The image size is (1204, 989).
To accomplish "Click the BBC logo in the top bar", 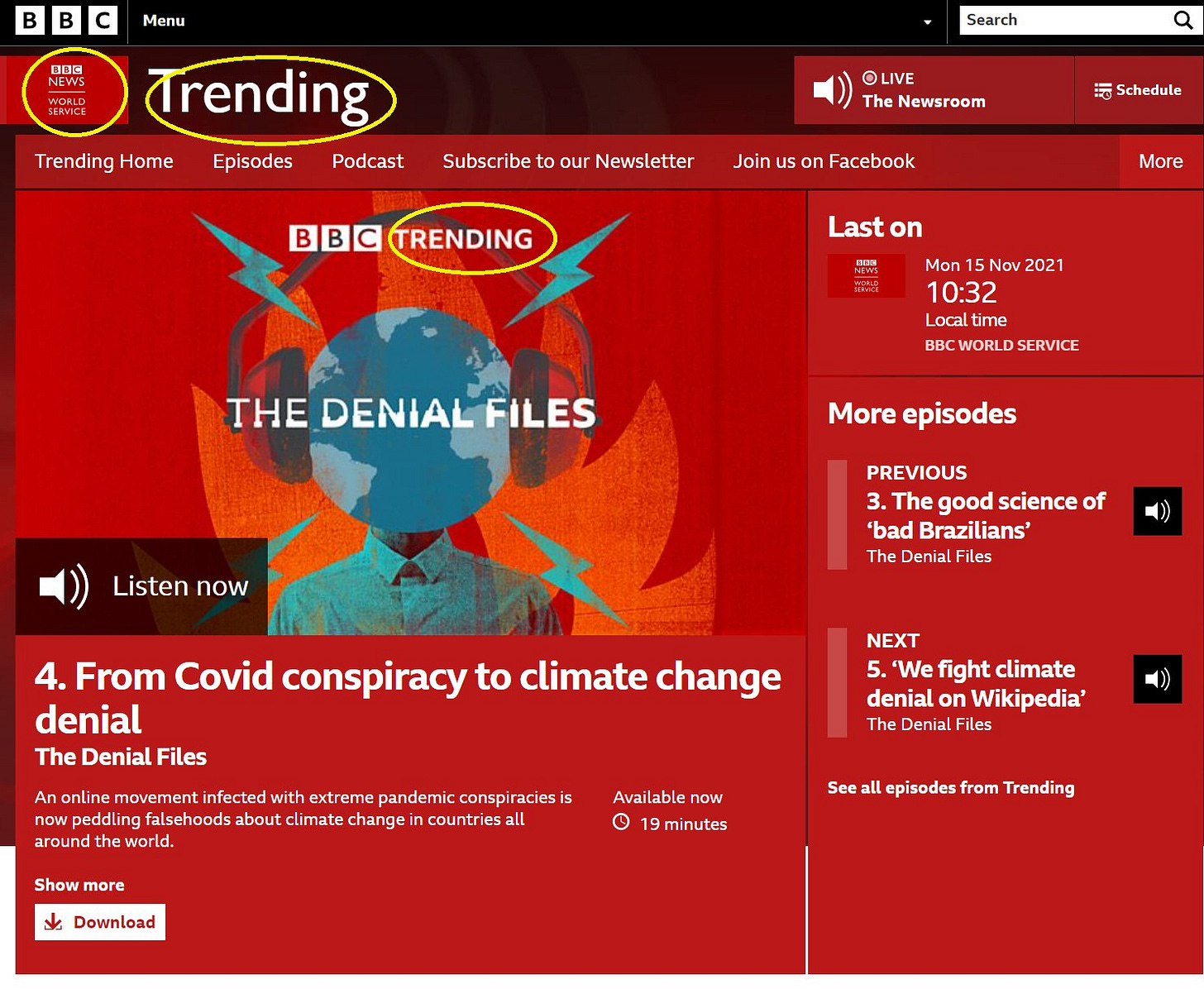I will tap(66, 21).
